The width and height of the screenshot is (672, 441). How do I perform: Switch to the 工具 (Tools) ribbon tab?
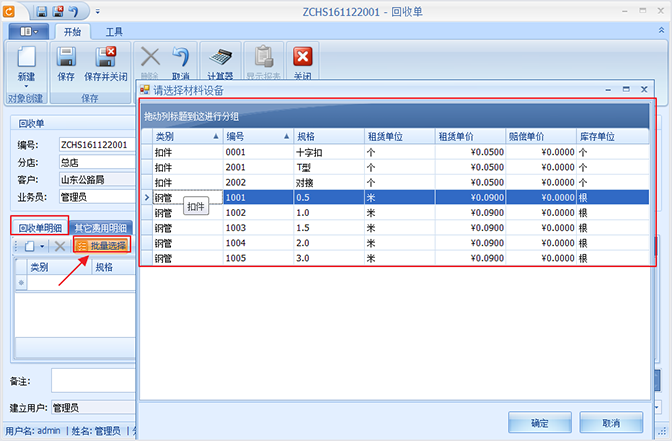click(x=114, y=32)
